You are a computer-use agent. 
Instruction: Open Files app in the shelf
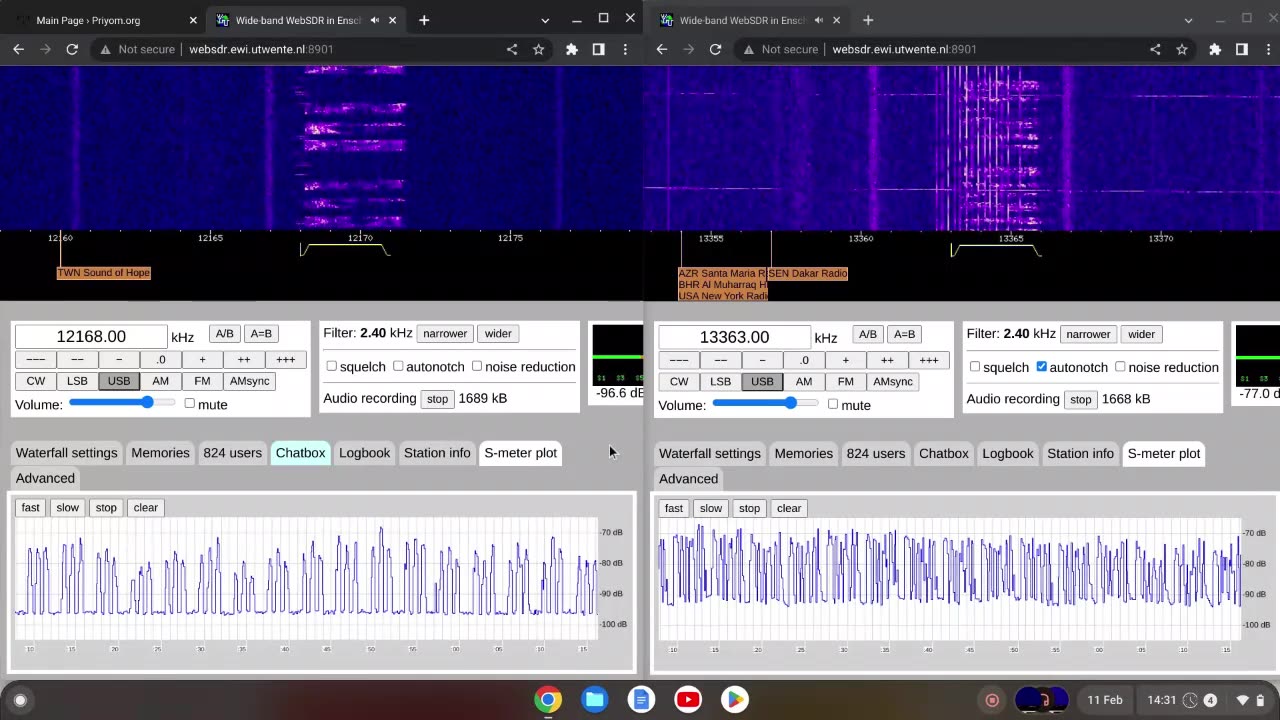[594, 699]
